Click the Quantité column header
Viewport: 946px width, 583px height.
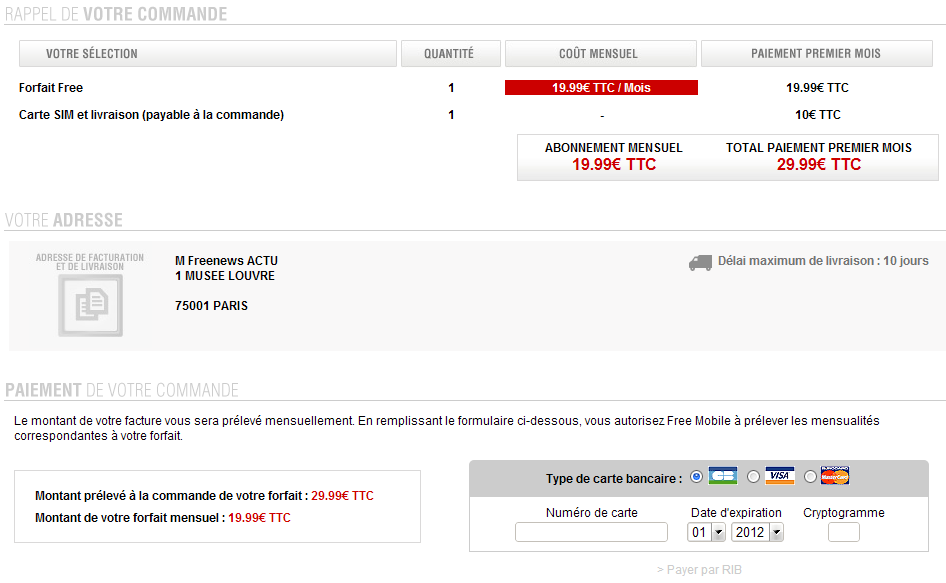coord(451,54)
